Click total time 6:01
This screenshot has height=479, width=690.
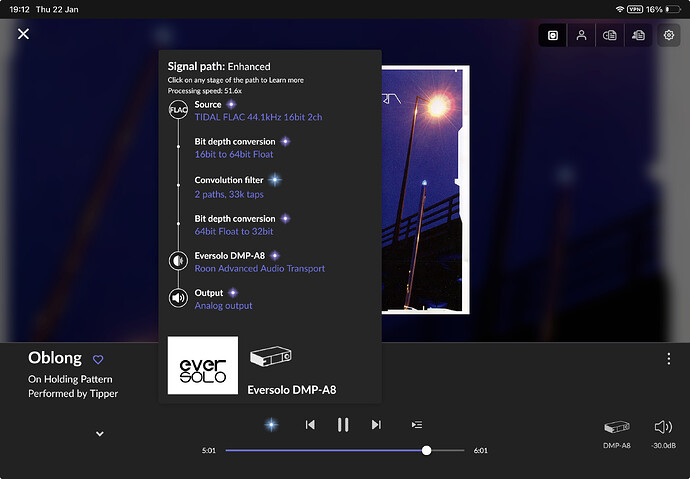click(x=481, y=450)
